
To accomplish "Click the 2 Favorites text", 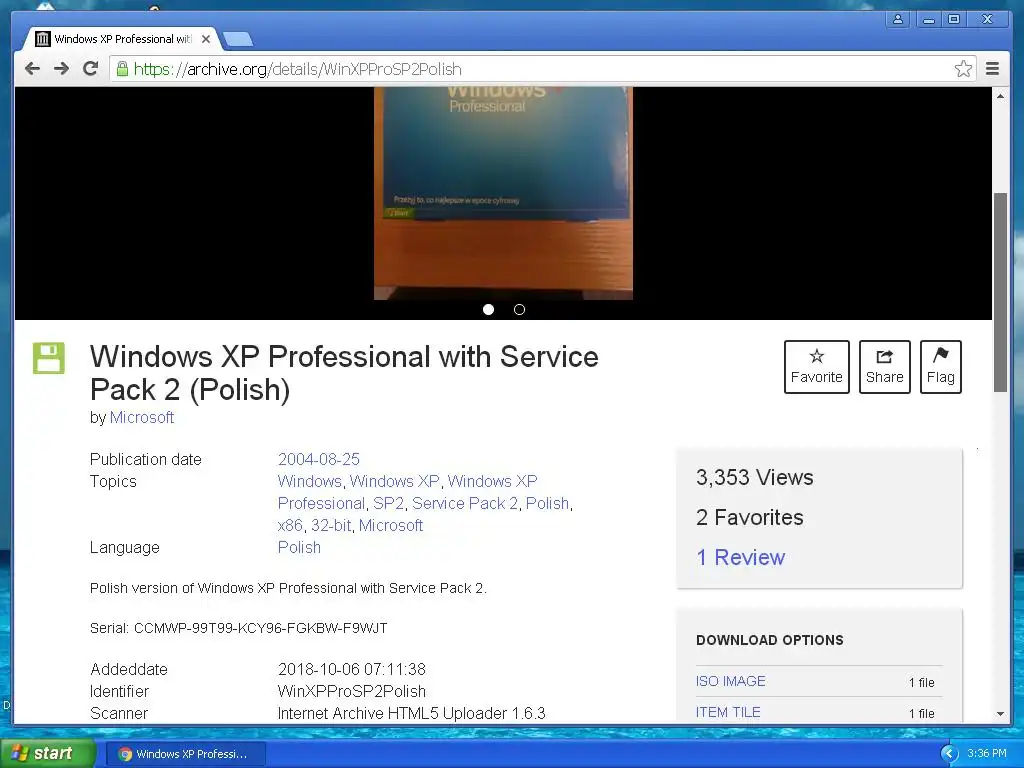I will (750, 517).
